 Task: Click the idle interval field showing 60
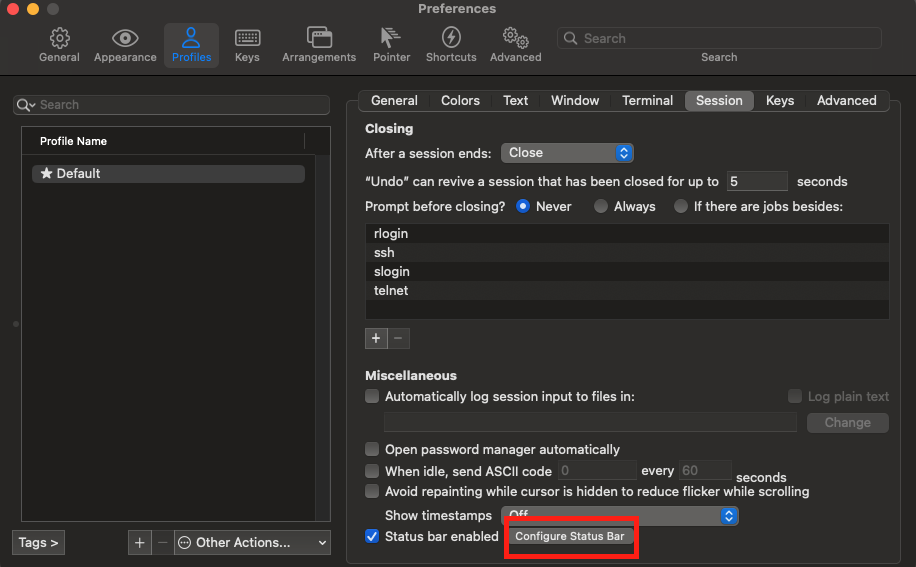coord(705,471)
